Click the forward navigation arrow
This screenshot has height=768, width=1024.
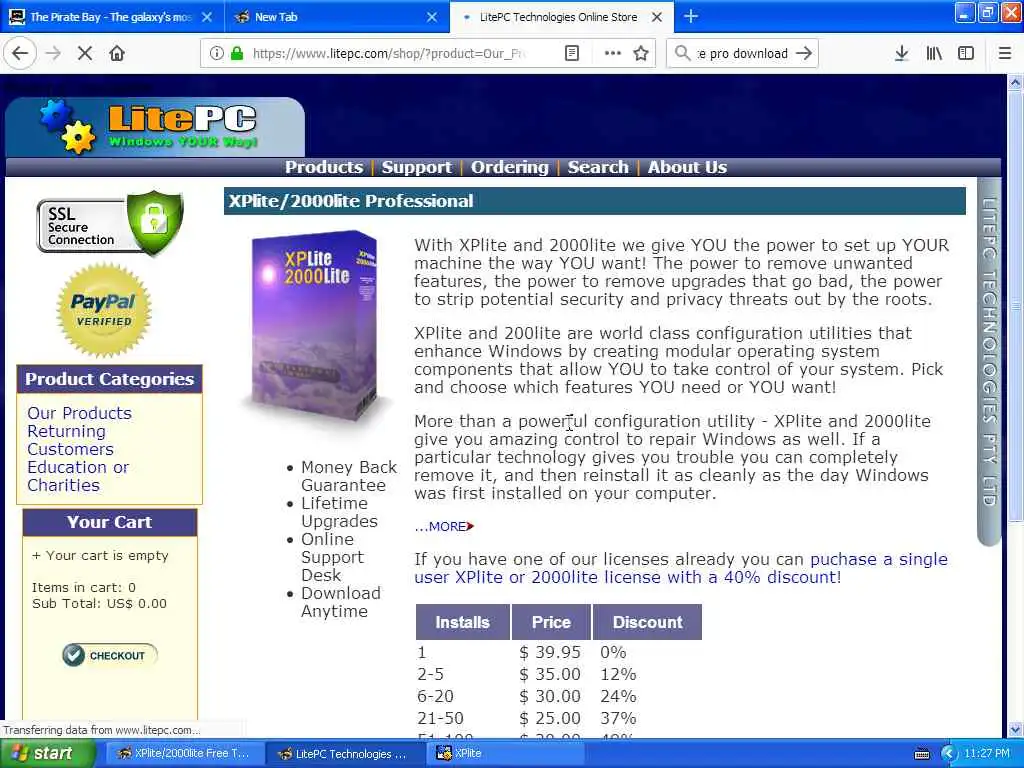tap(54, 54)
